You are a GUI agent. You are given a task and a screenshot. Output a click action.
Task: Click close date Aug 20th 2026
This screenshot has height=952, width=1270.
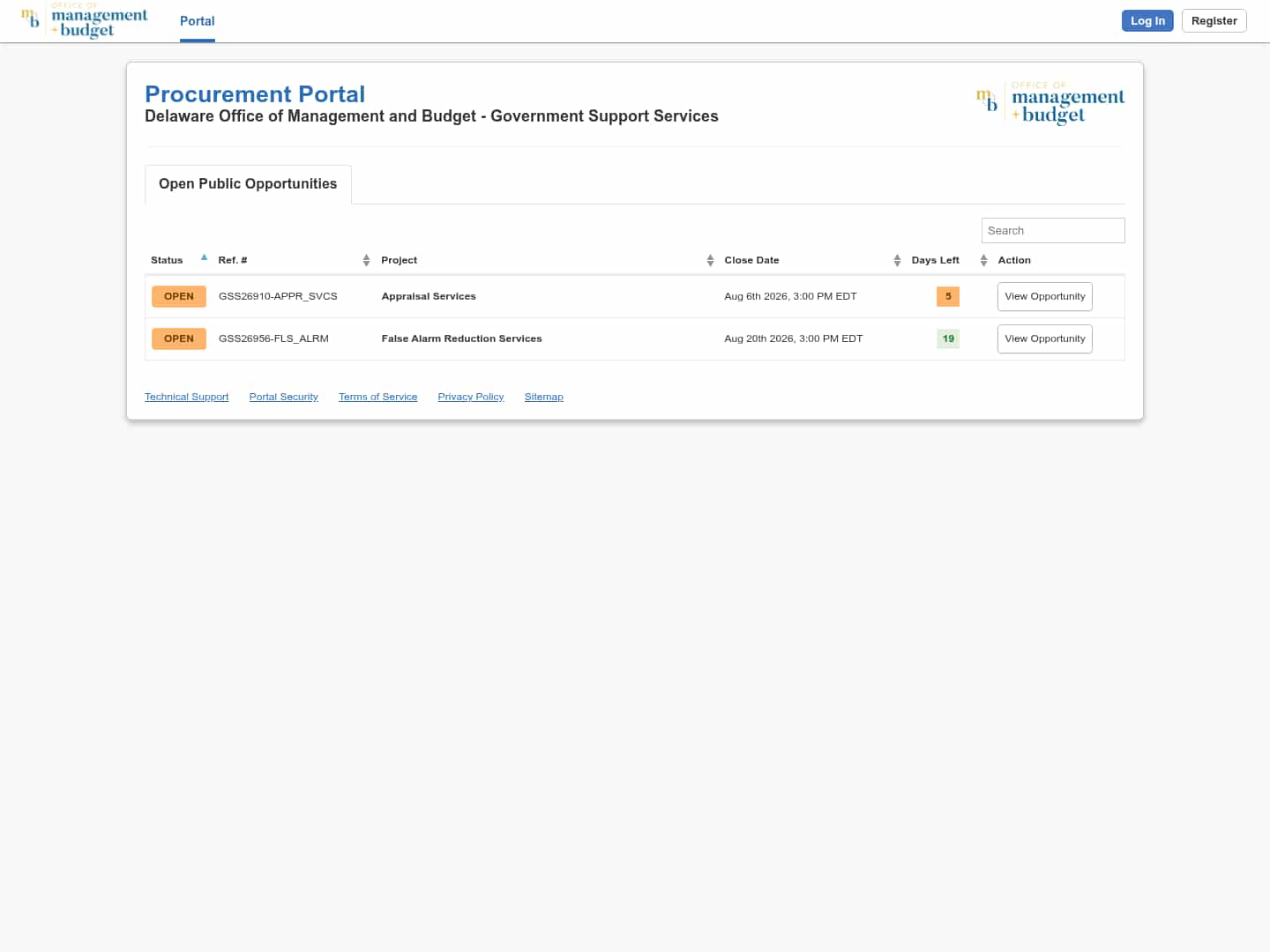pos(794,338)
